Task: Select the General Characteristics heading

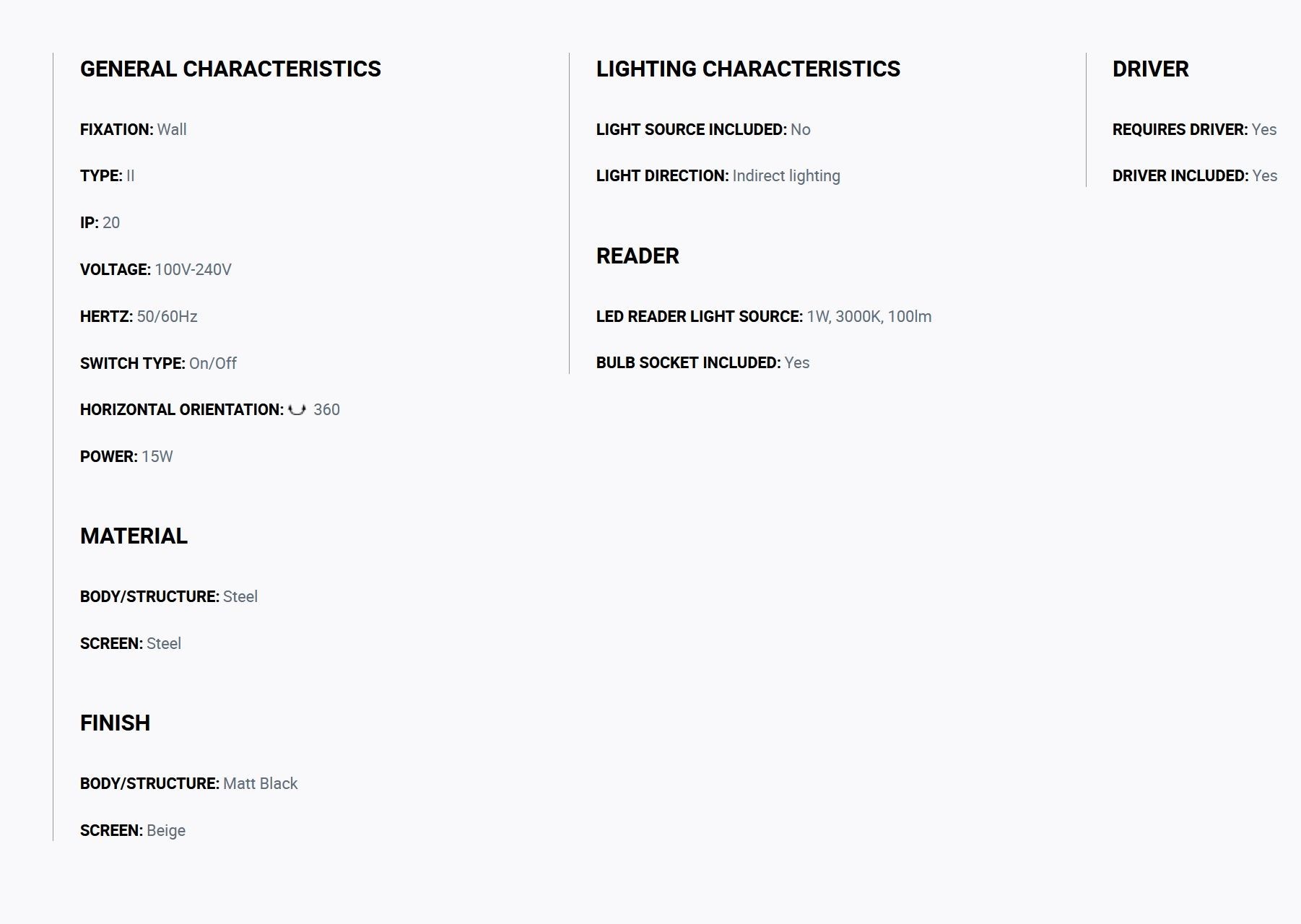Action: pos(230,69)
